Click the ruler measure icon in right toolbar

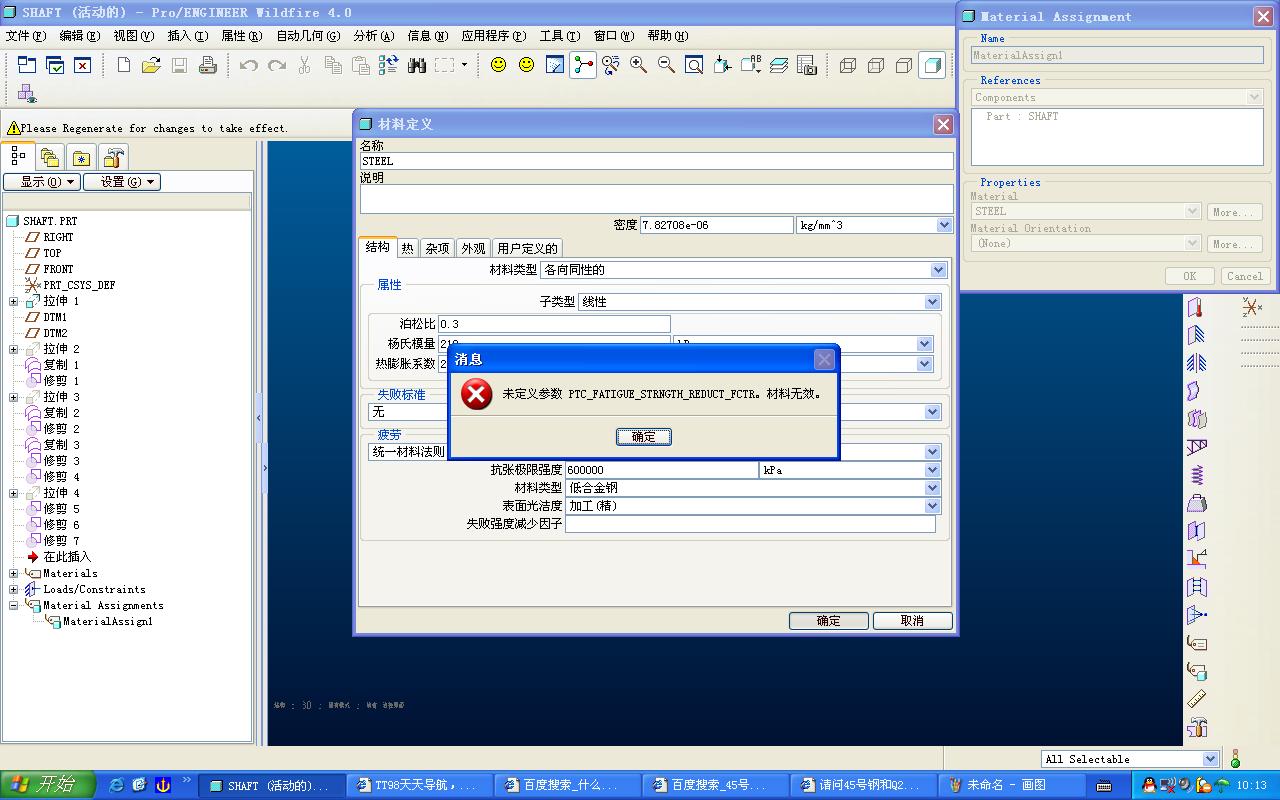click(x=1196, y=699)
